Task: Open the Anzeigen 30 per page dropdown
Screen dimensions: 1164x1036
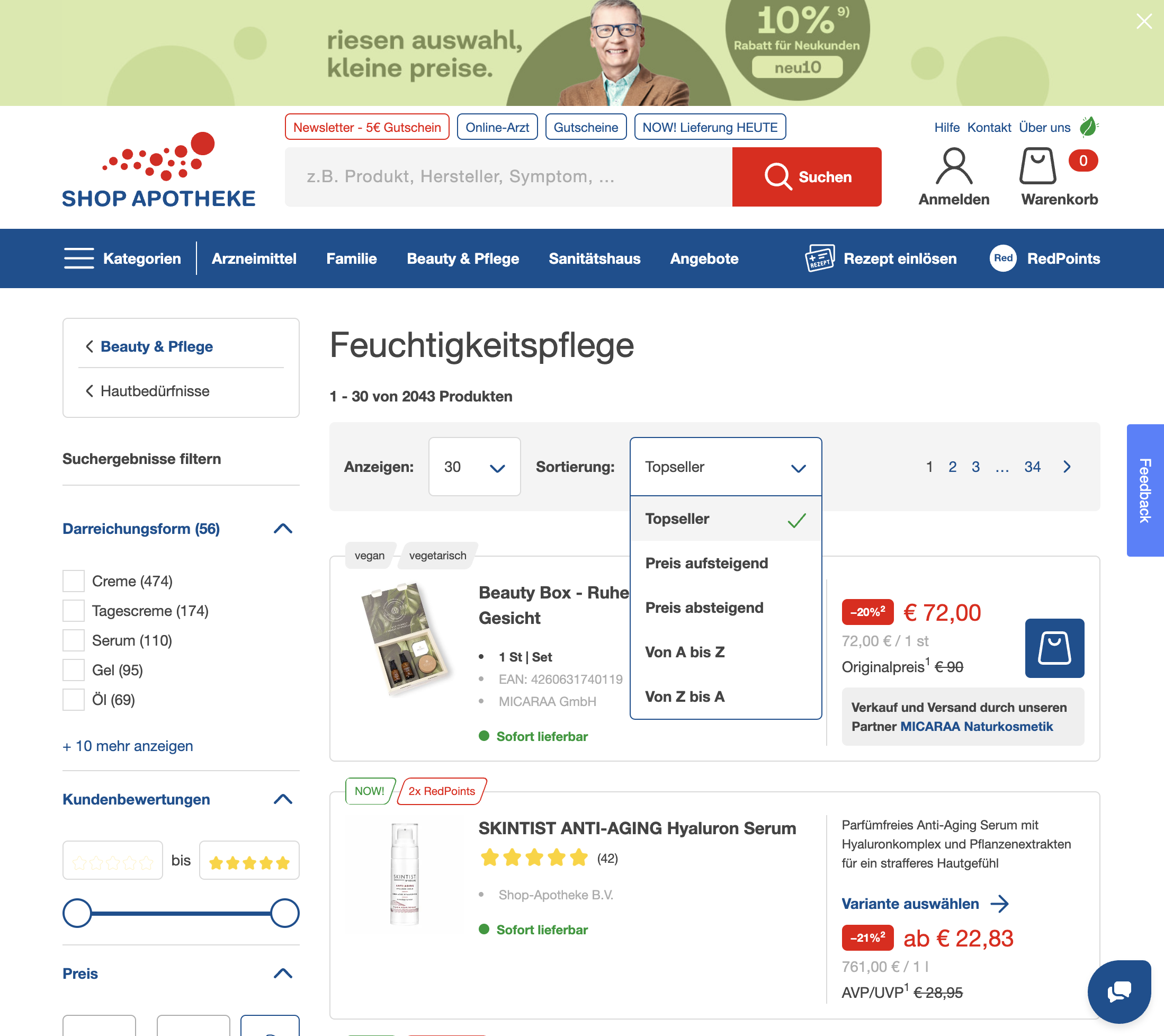Action: [474, 467]
